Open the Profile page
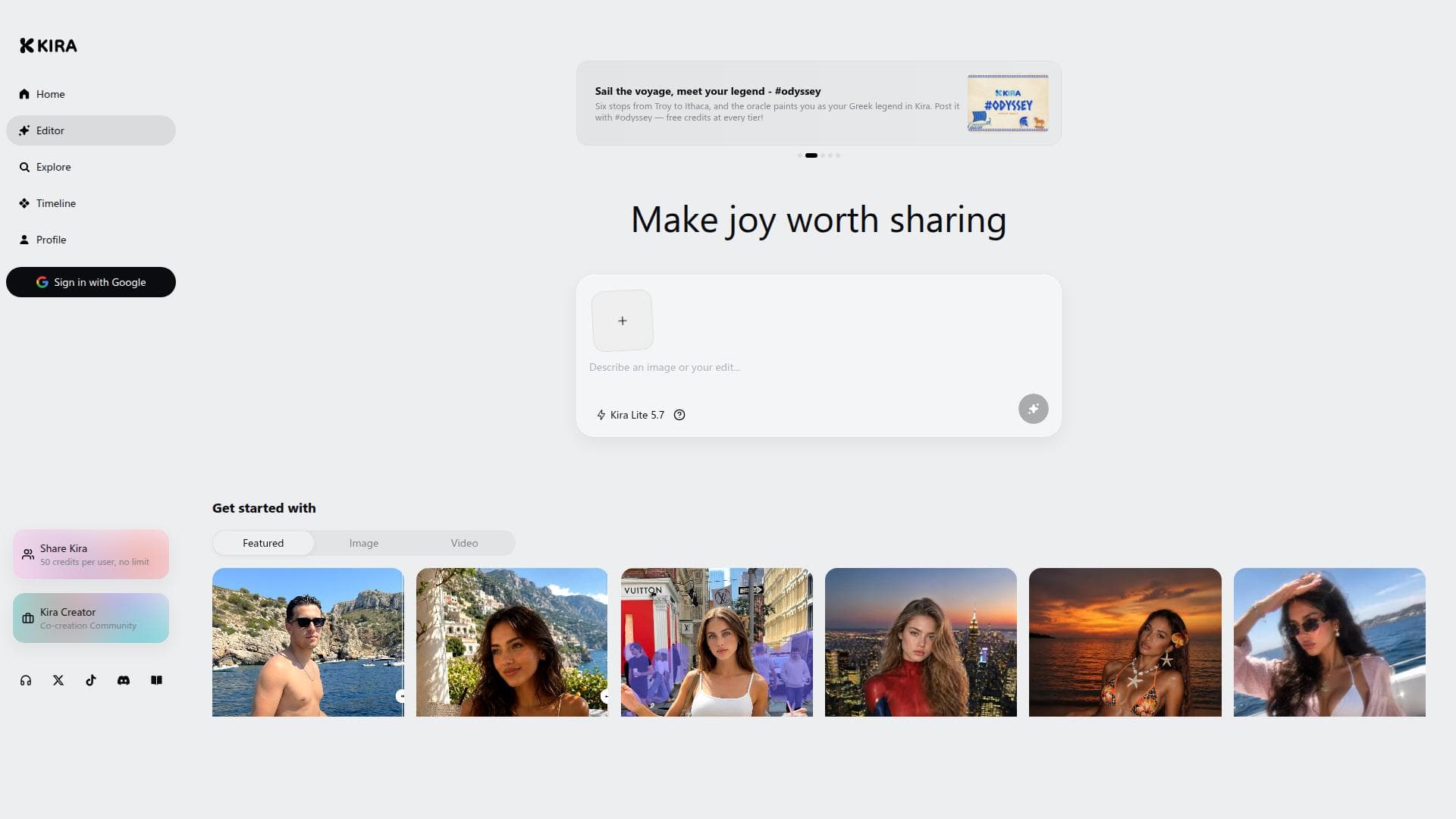Image resolution: width=1456 pixels, height=819 pixels. 91,240
